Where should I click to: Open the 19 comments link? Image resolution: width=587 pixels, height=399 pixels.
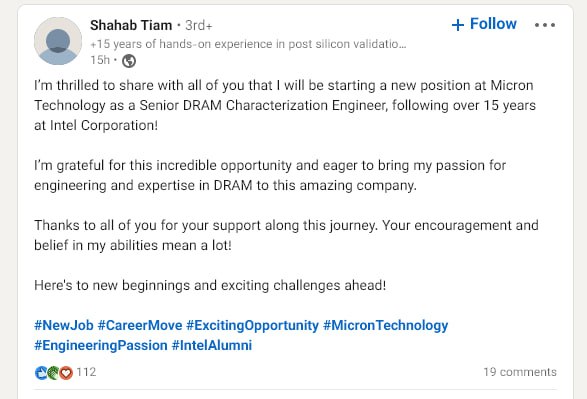click(520, 372)
